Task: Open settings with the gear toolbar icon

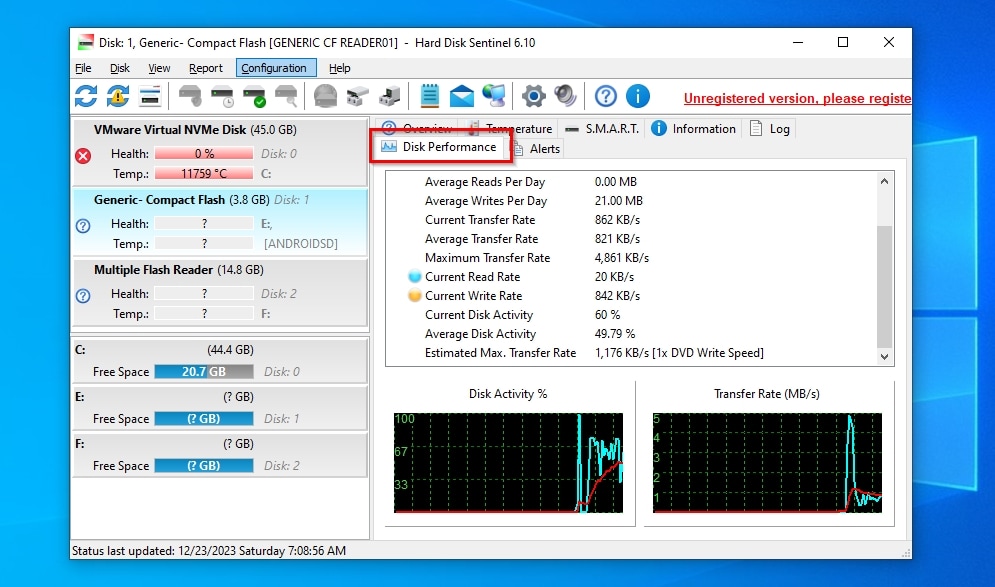Action: pos(534,96)
